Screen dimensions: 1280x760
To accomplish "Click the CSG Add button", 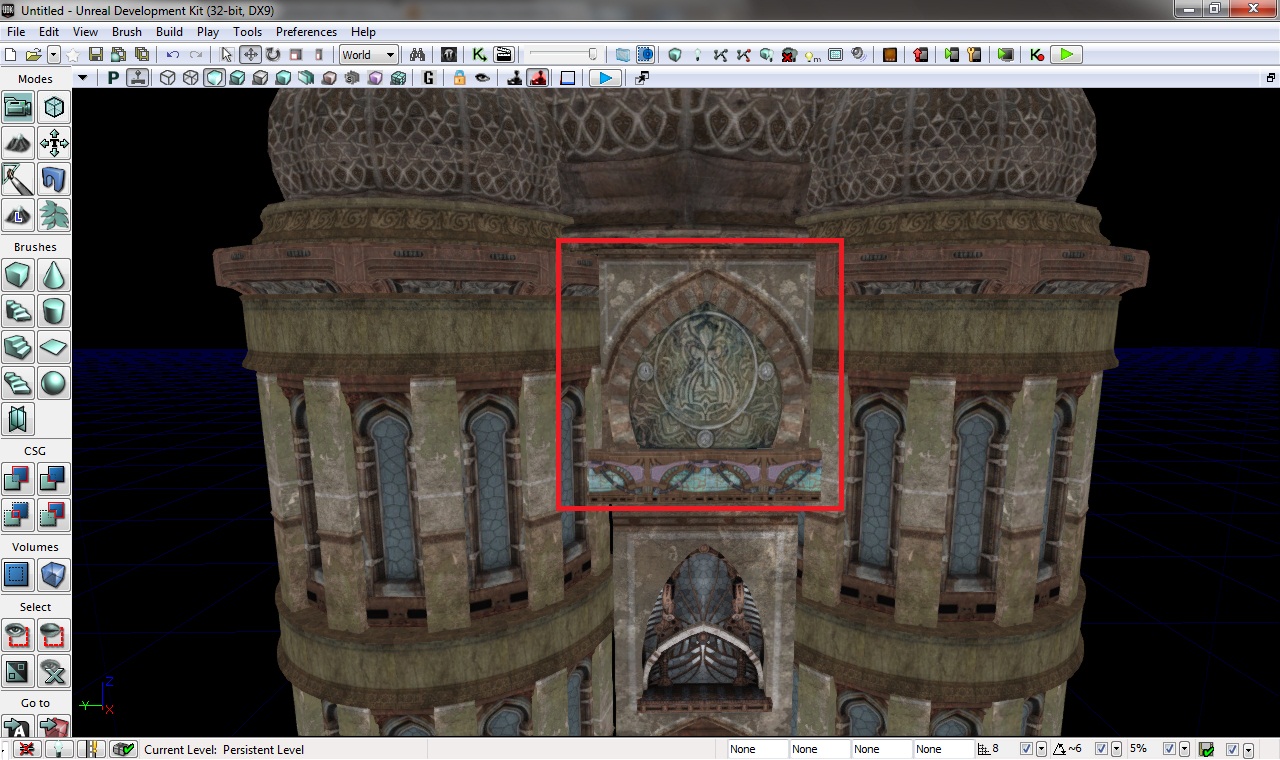I will tap(18, 479).
